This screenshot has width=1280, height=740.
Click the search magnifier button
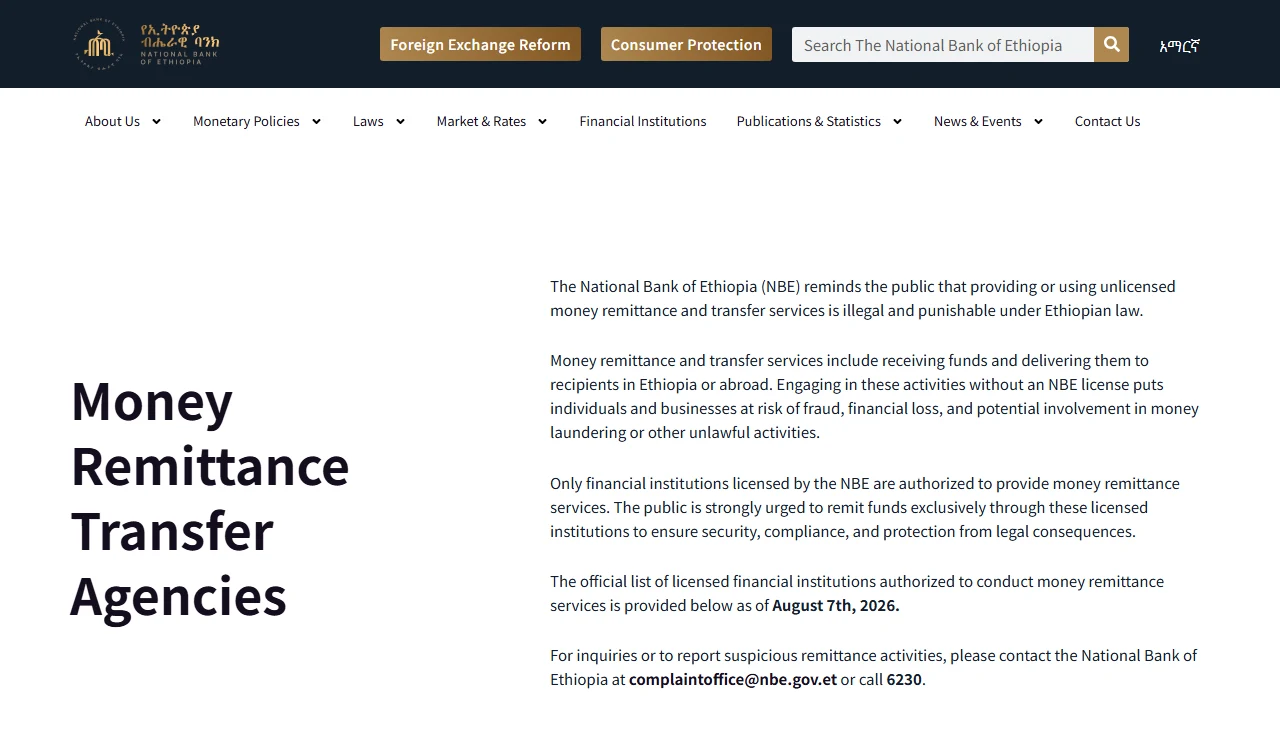pyautogui.click(x=1111, y=44)
